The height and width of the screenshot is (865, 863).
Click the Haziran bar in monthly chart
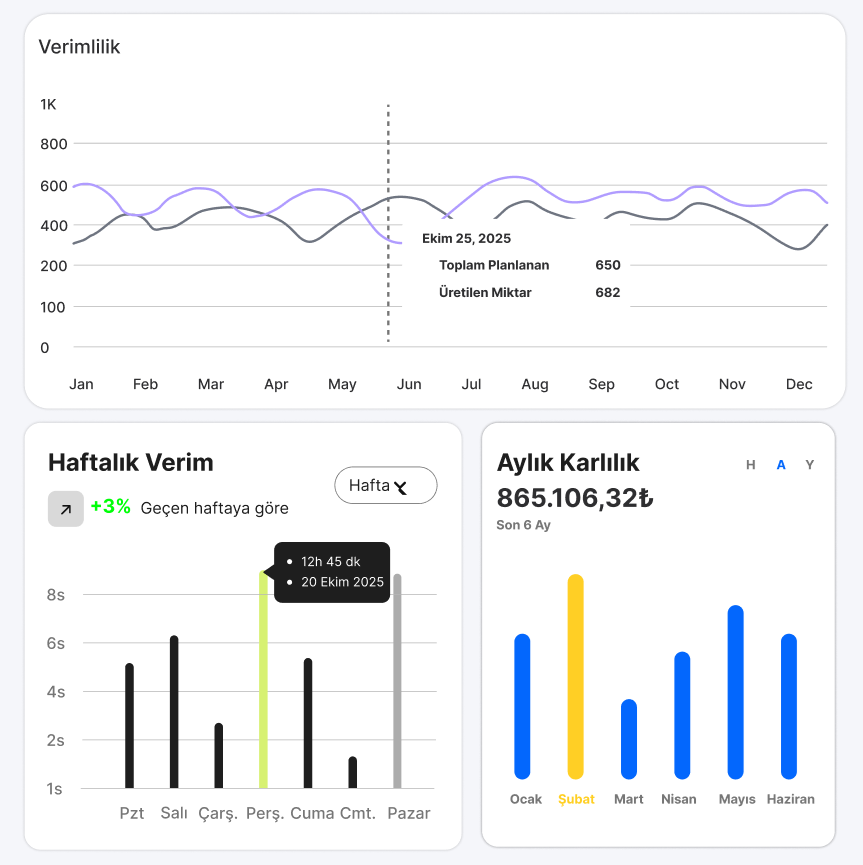(789, 706)
